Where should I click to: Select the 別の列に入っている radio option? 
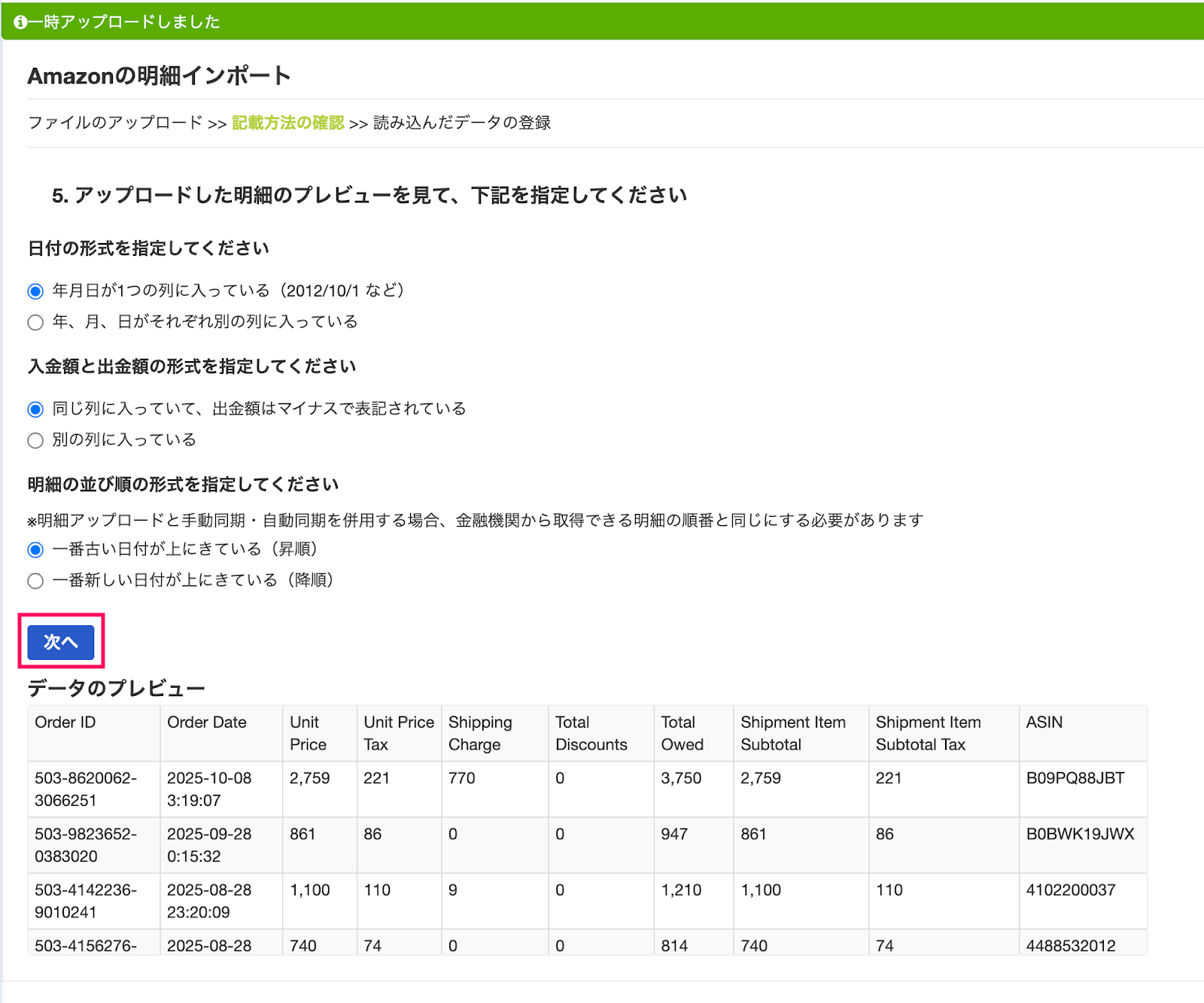click(35, 440)
